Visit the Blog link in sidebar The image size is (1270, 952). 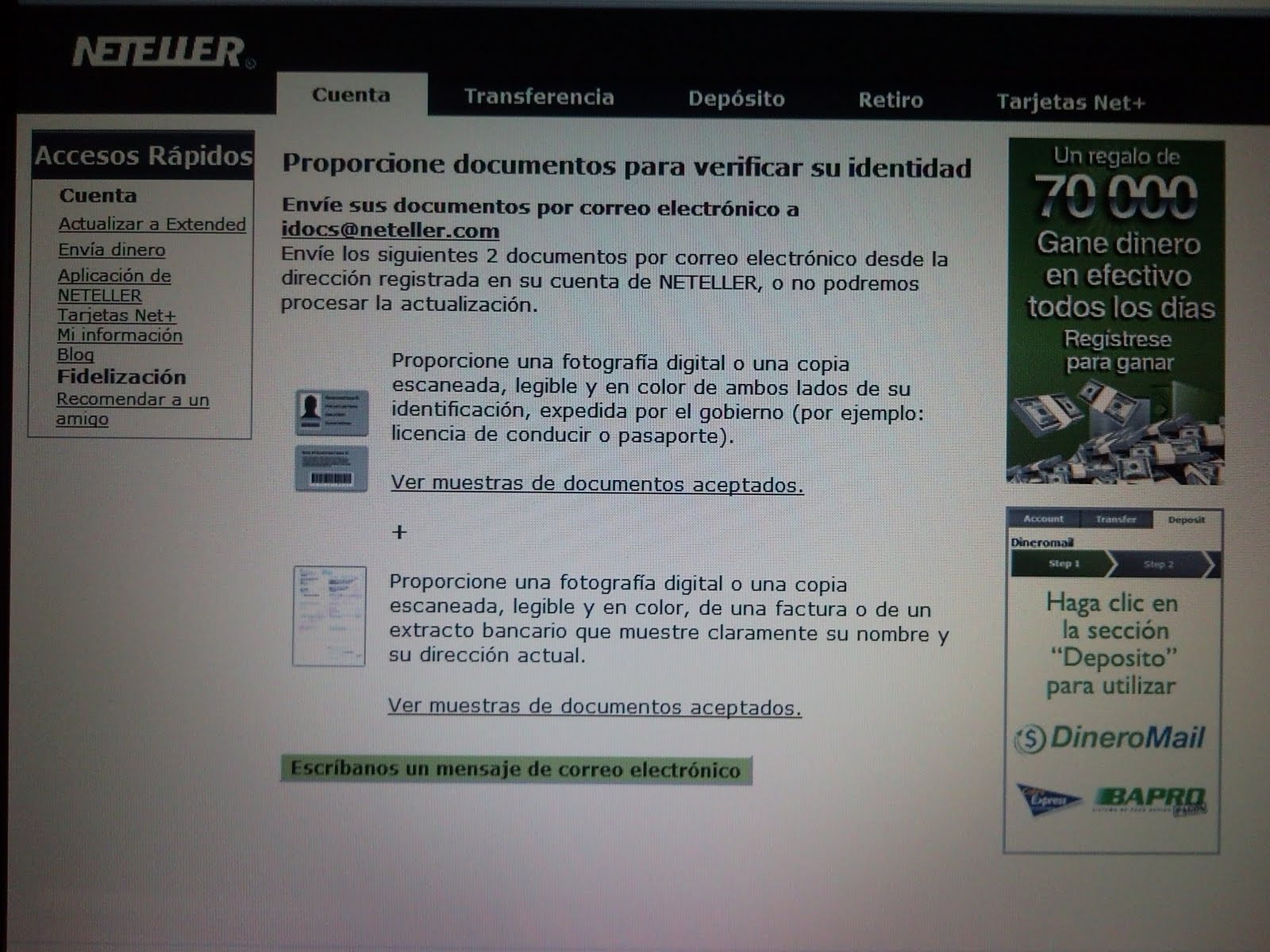pyautogui.click(x=75, y=355)
